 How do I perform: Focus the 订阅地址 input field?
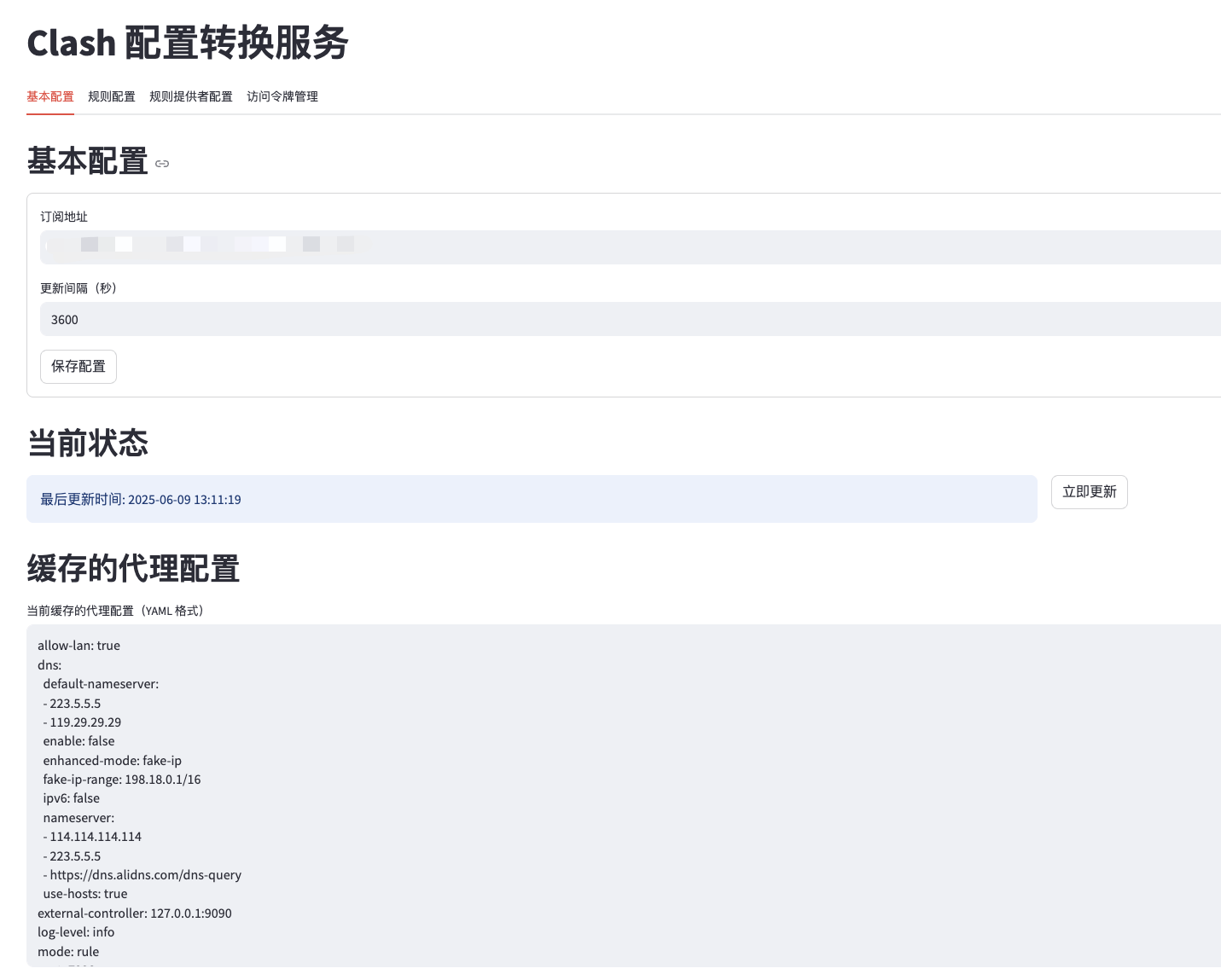pyautogui.click(x=631, y=247)
